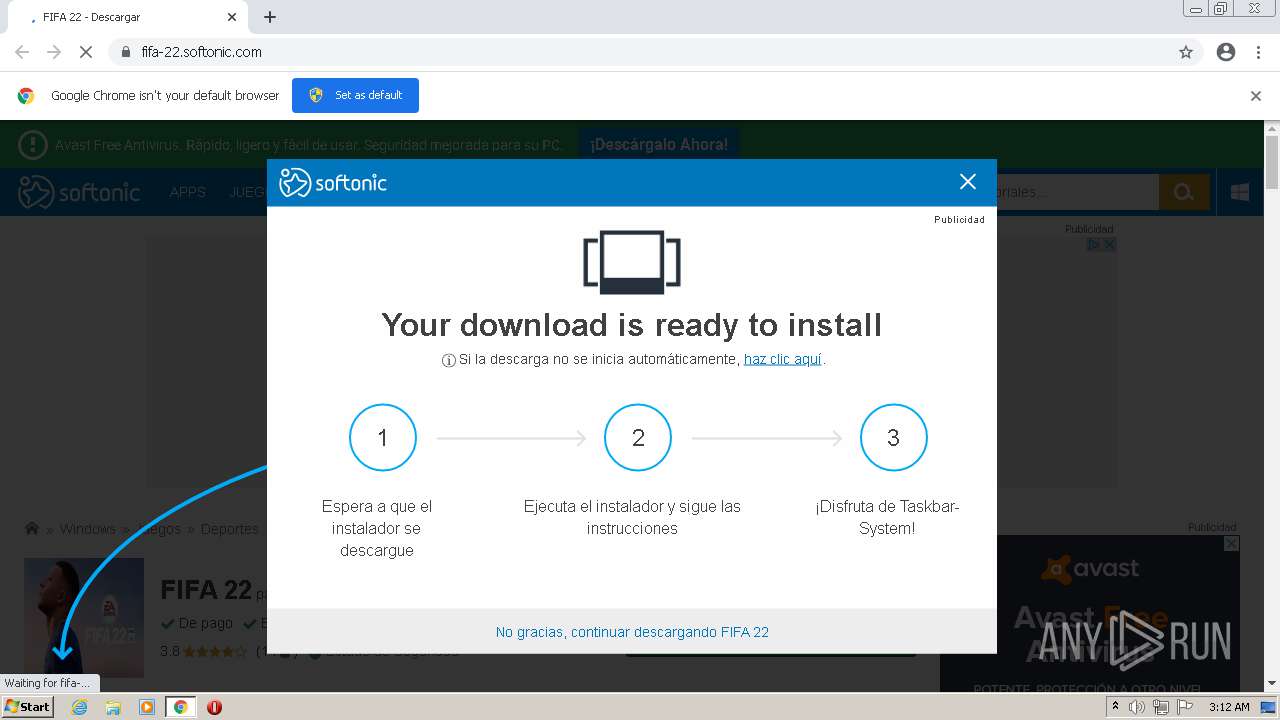The height and width of the screenshot is (720, 1280).
Task: Open the Chrome profile avatar menu
Action: click(1226, 52)
